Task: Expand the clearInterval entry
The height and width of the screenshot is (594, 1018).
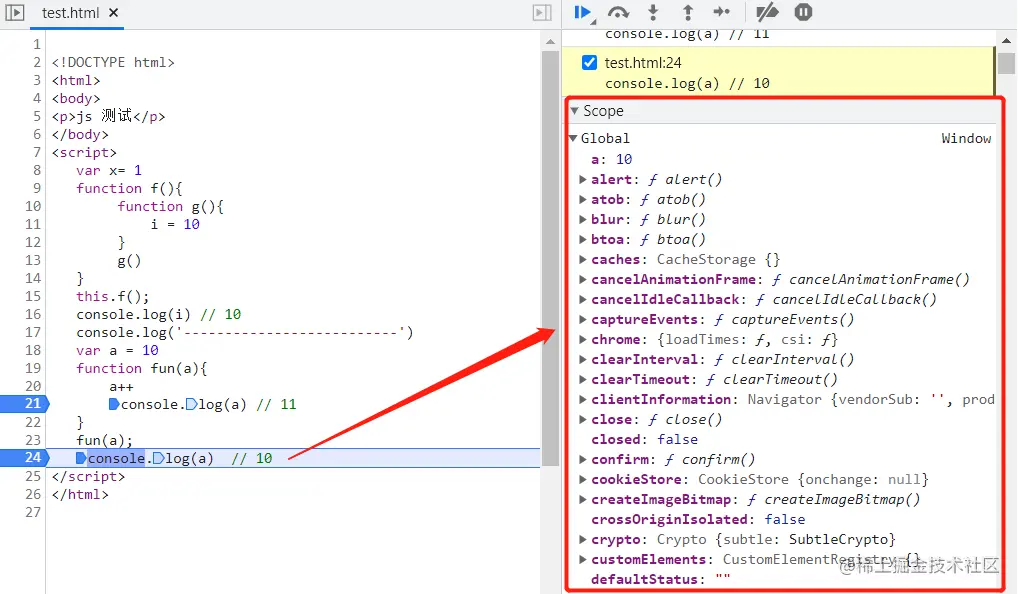Action: tap(583, 359)
